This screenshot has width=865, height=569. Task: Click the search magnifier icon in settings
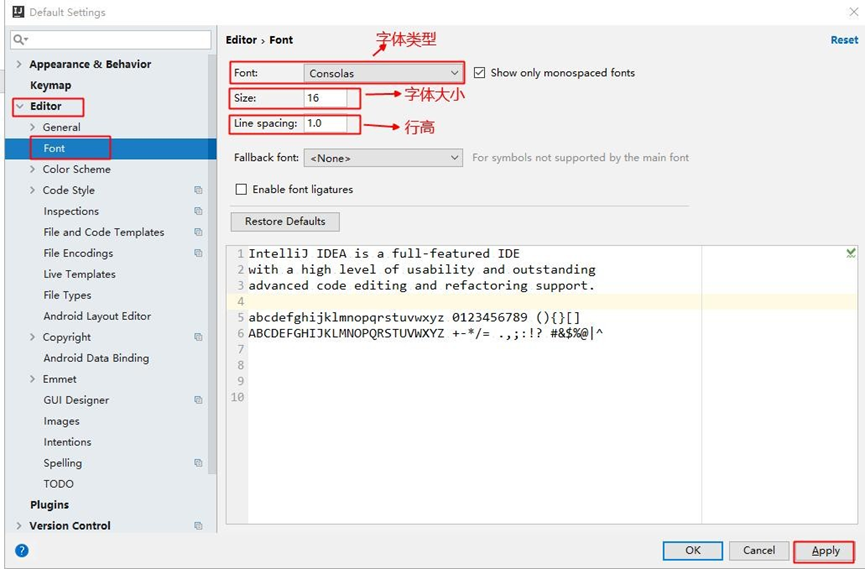(20, 39)
